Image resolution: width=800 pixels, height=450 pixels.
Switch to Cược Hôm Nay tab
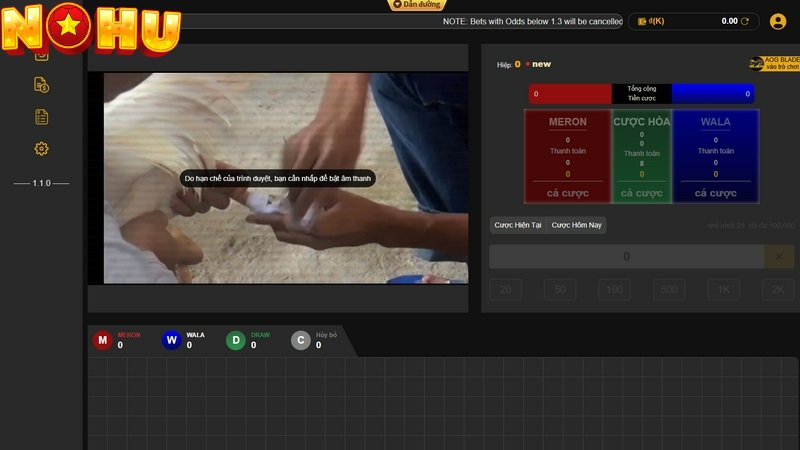click(577, 225)
